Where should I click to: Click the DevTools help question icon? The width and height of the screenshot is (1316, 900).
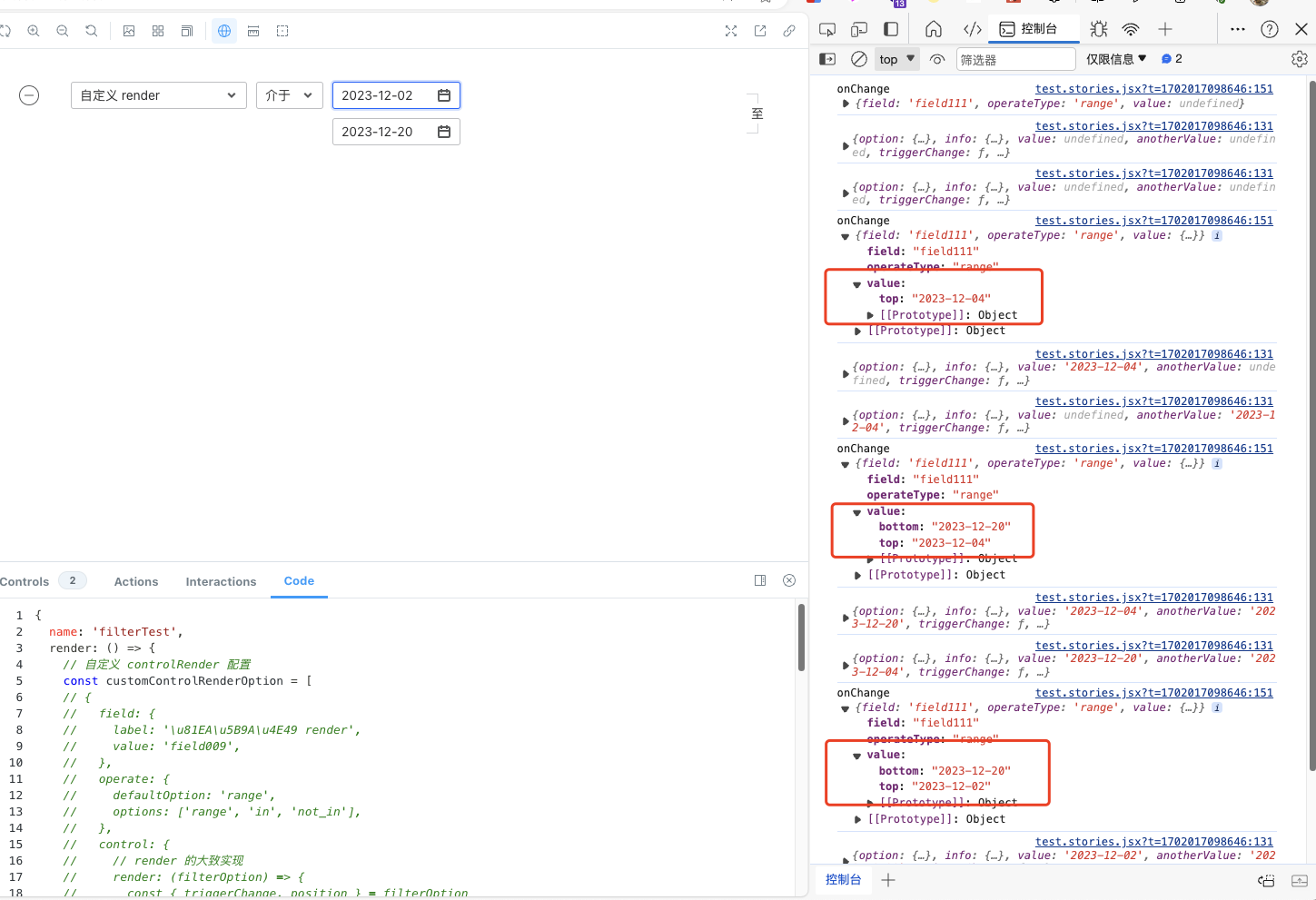(1270, 29)
